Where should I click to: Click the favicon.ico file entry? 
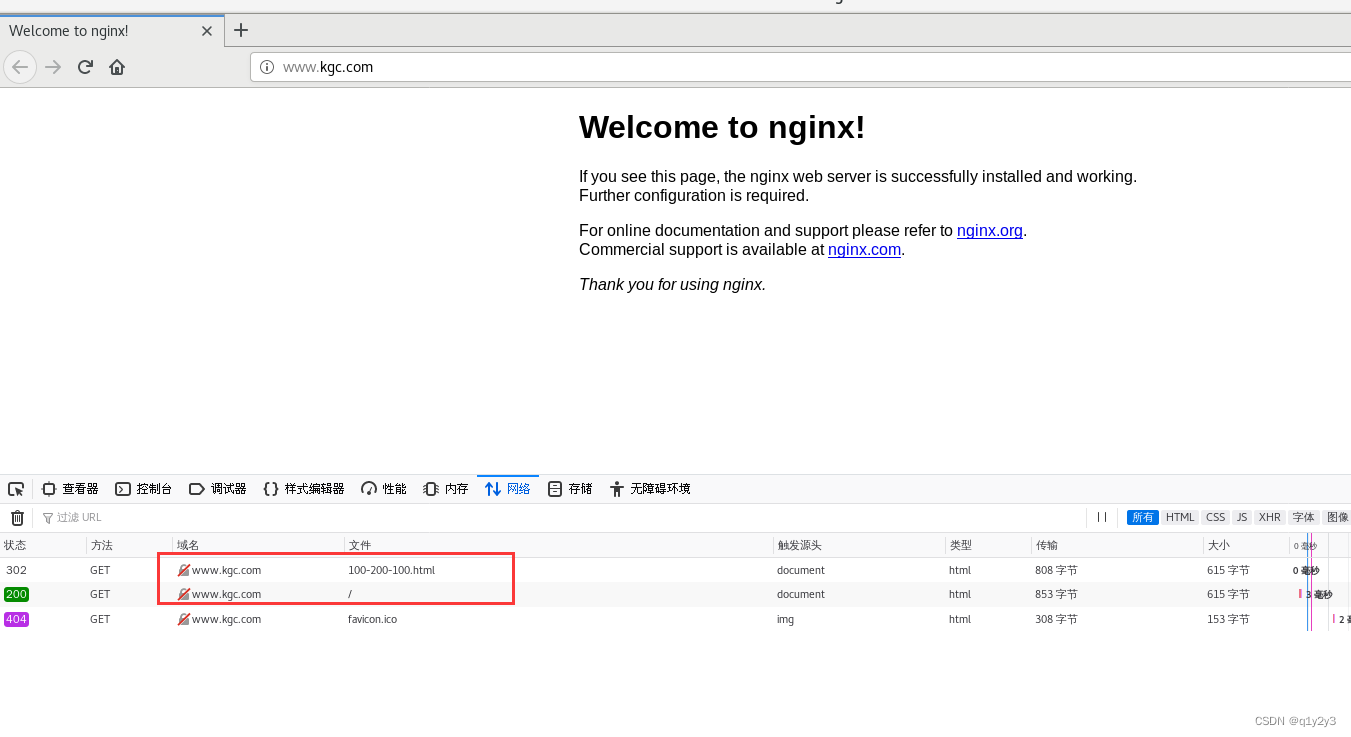pos(372,619)
